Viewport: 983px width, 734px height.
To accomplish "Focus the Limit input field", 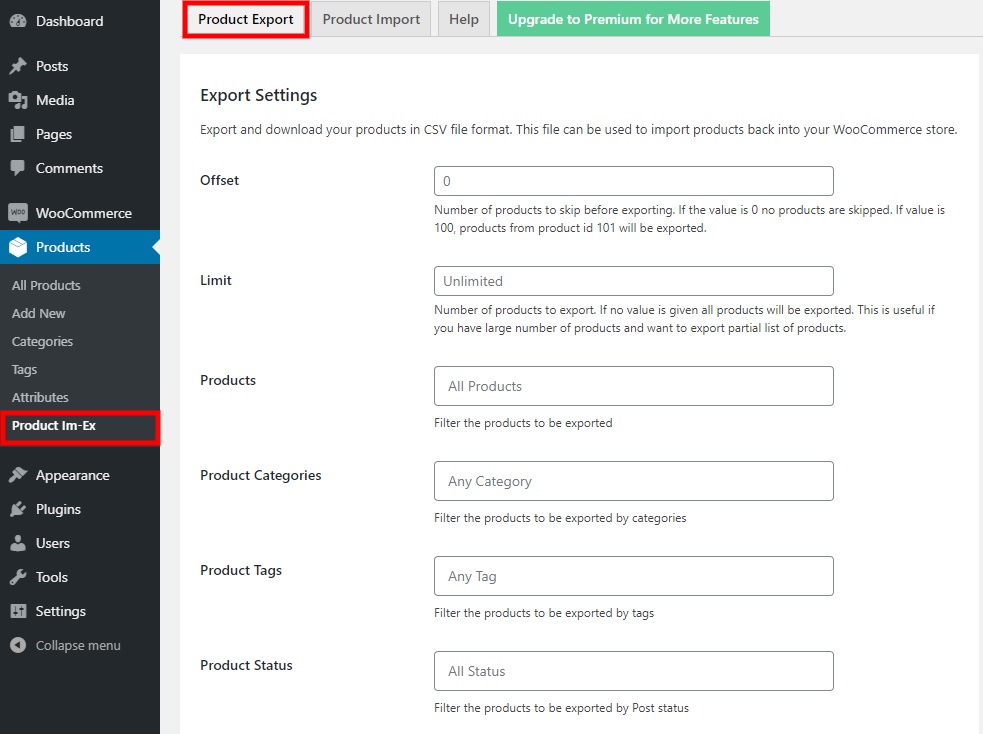I will tap(633, 281).
